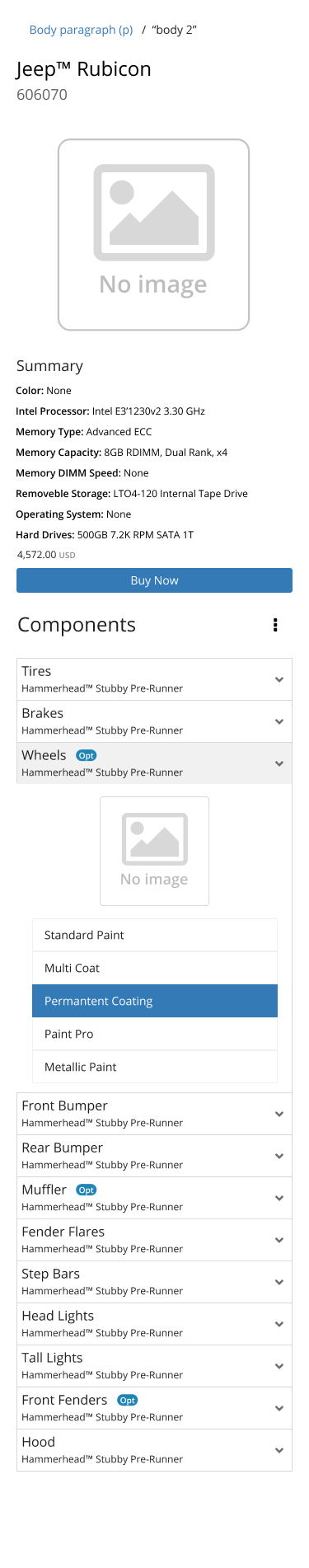This screenshot has width=309, height=1568.
Task: Click the Rear Bumper row title
Action: point(63,1148)
